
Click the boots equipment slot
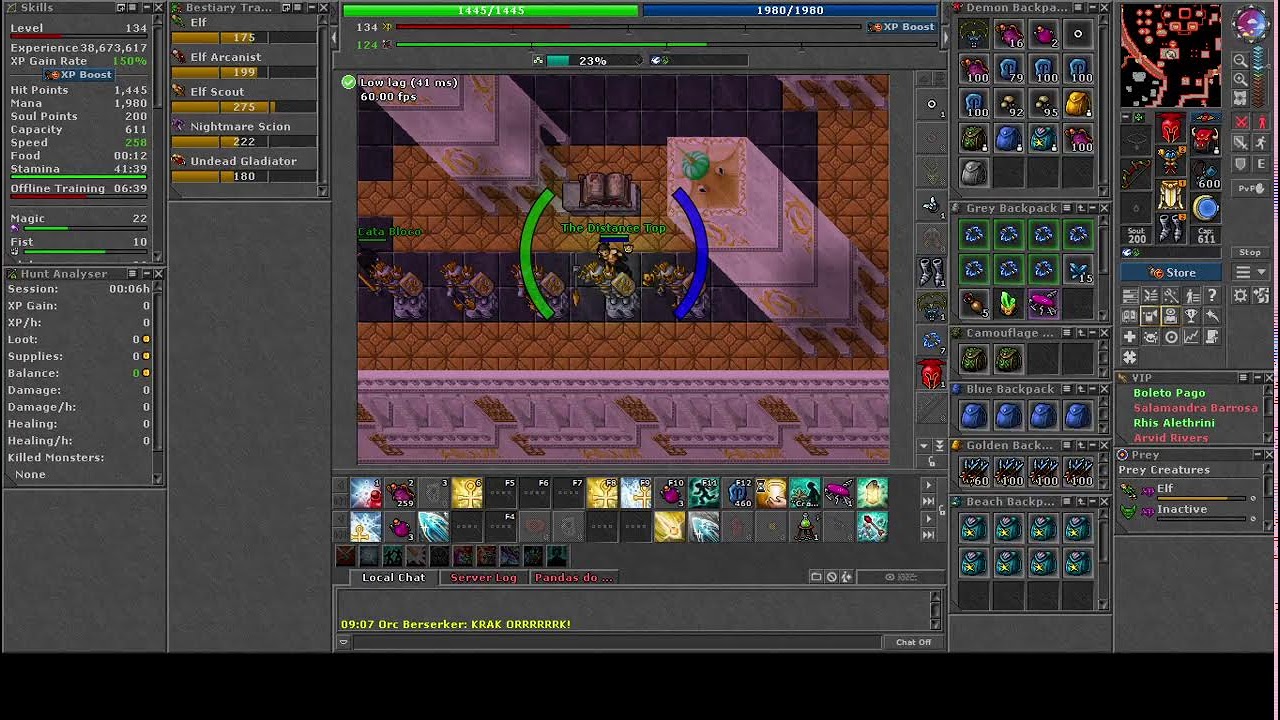tap(1170, 227)
